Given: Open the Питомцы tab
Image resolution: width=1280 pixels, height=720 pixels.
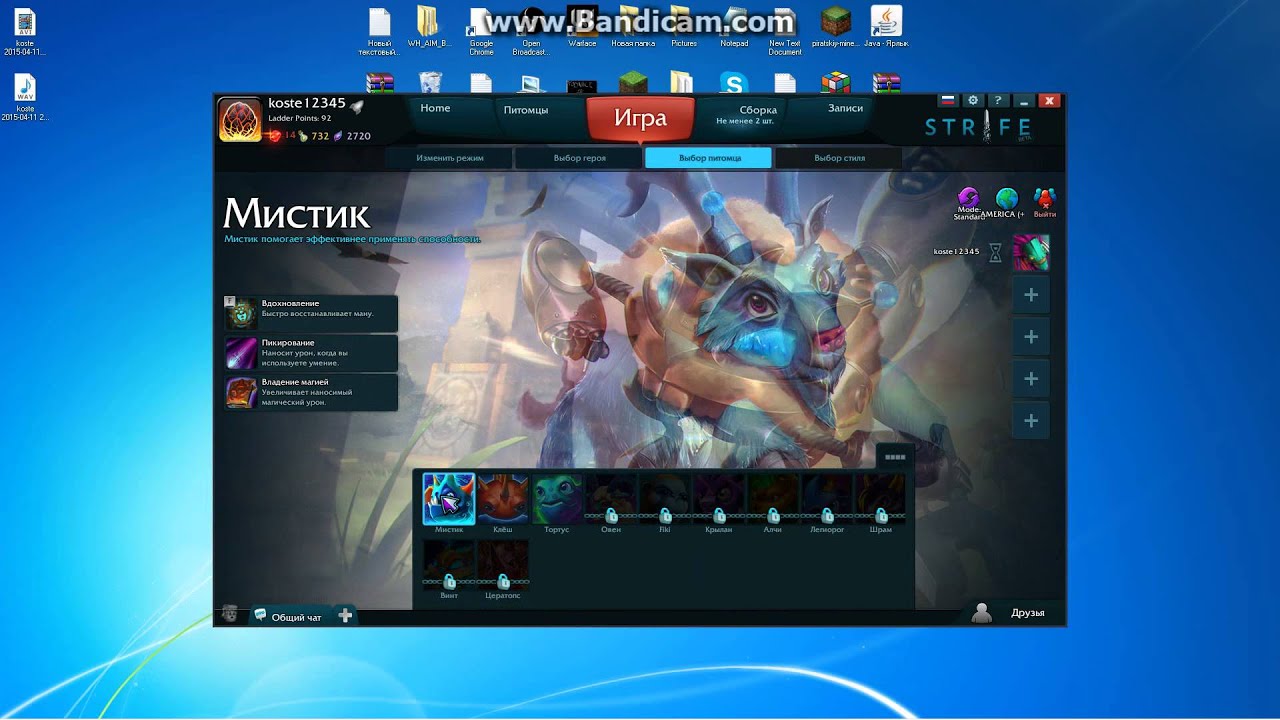Looking at the screenshot, I should point(526,110).
